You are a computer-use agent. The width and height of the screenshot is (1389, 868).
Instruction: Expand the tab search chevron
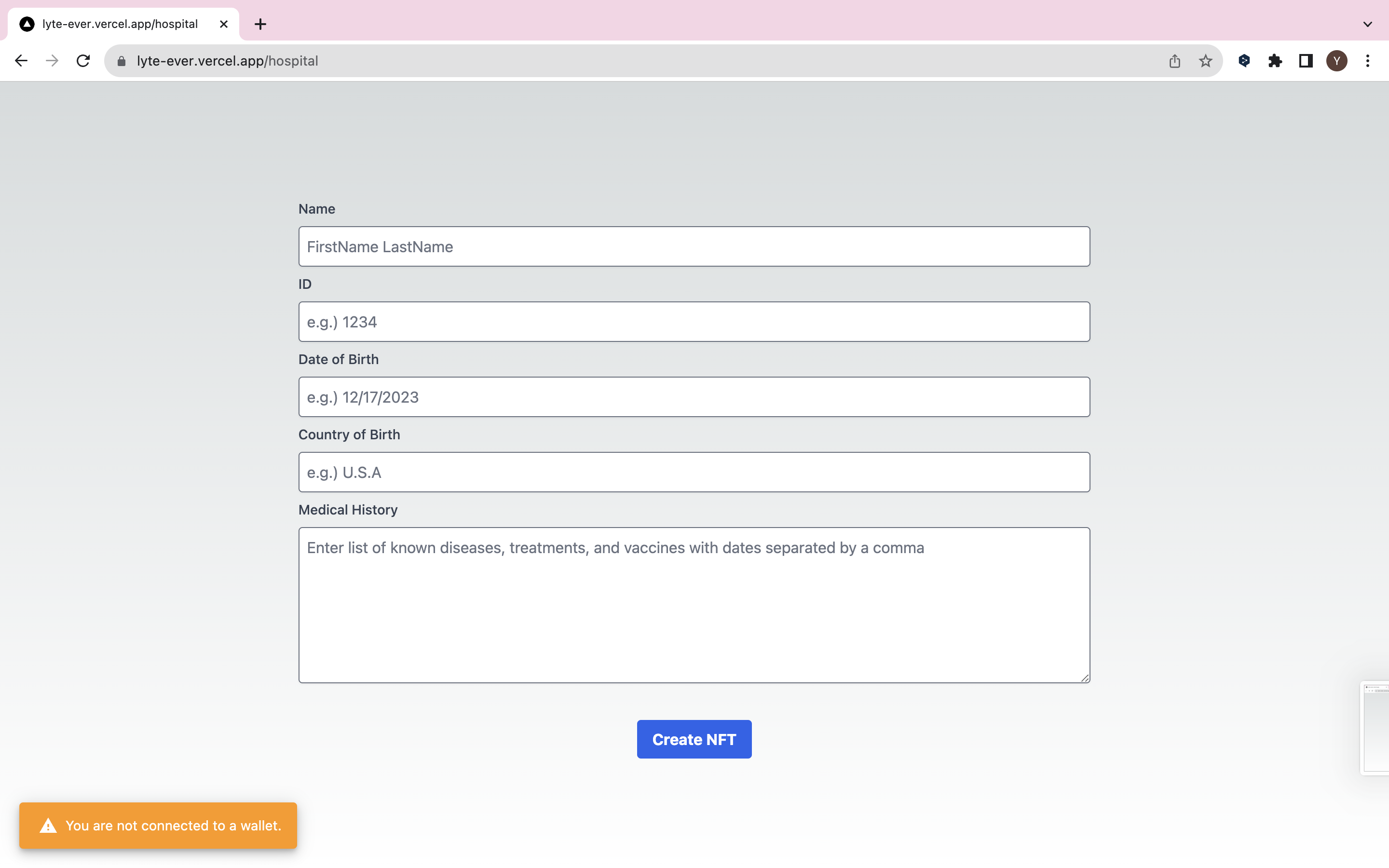(x=1368, y=24)
